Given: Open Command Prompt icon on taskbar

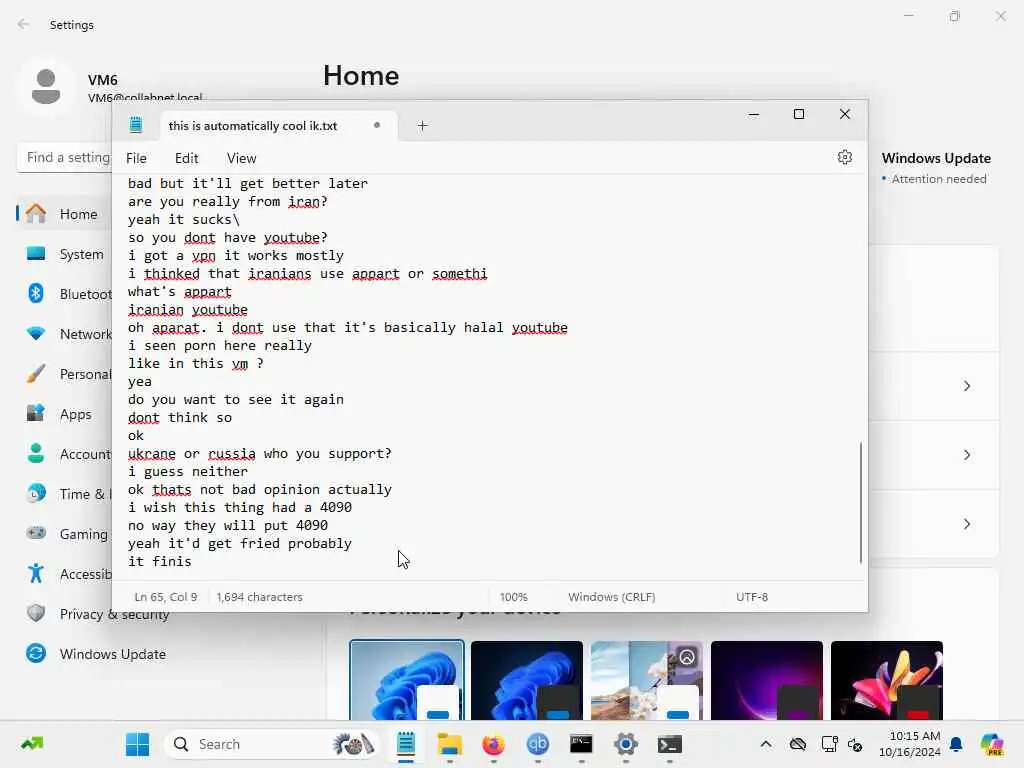Looking at the screenshot, I should click(581, 744).
